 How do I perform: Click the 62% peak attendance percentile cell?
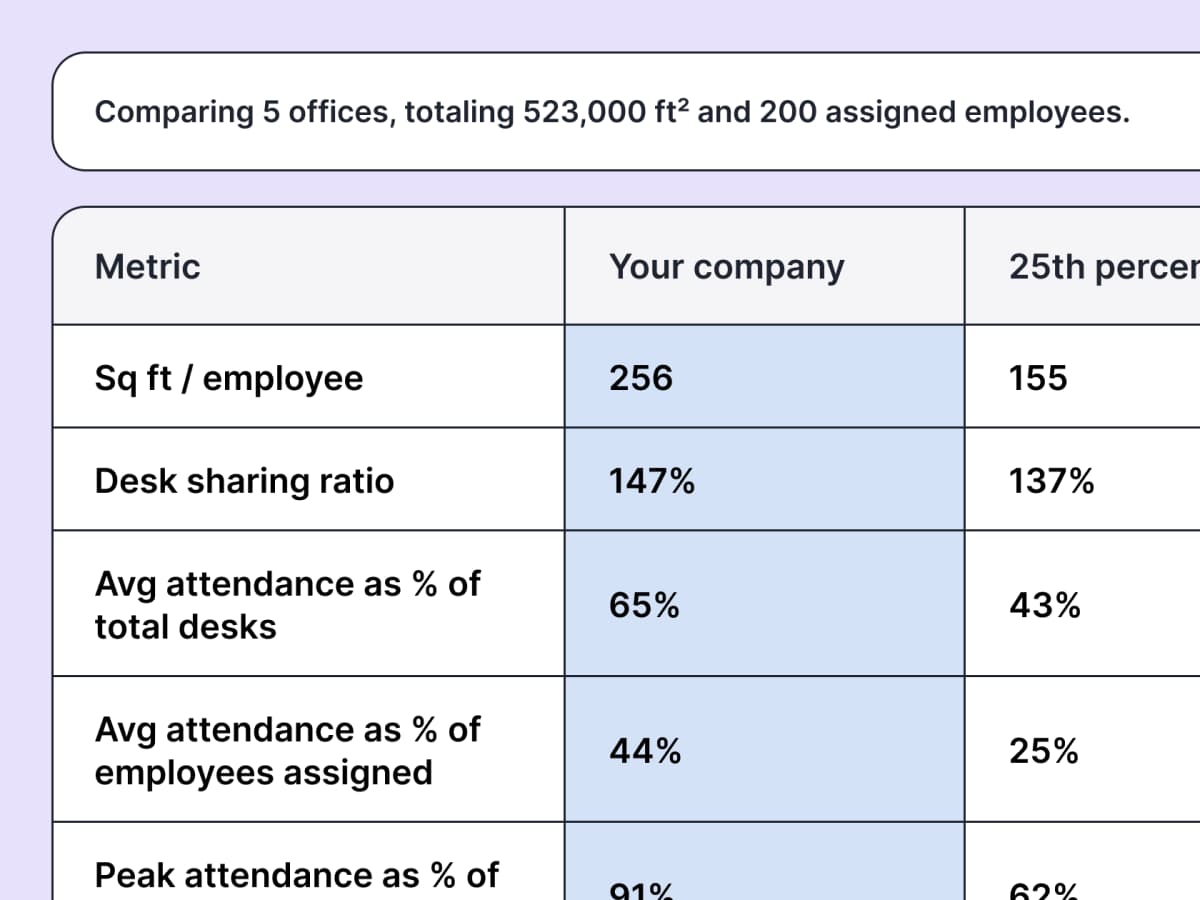(1043, 890)
